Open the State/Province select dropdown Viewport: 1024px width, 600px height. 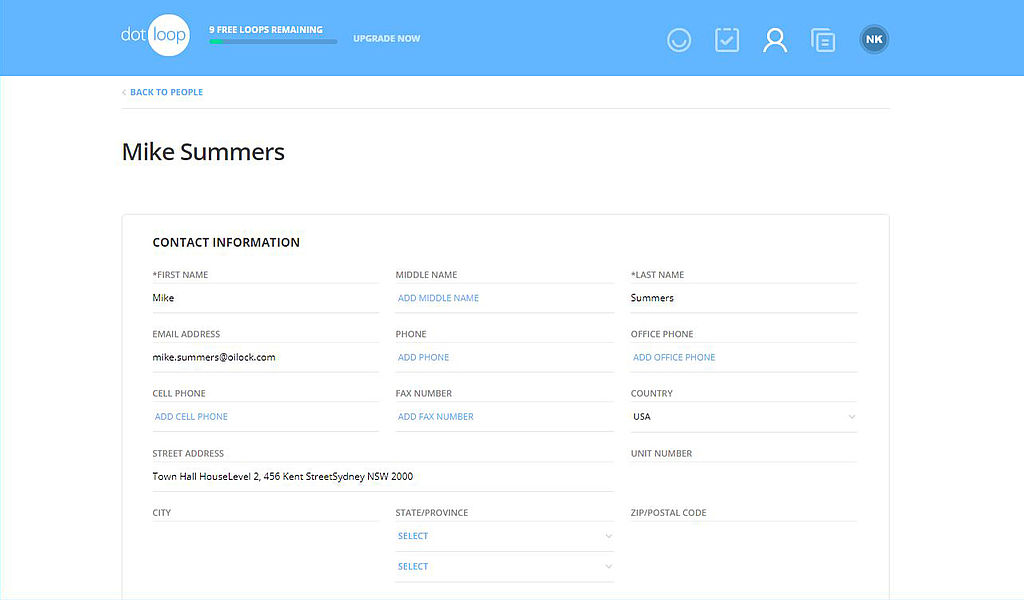click(504, 536)
